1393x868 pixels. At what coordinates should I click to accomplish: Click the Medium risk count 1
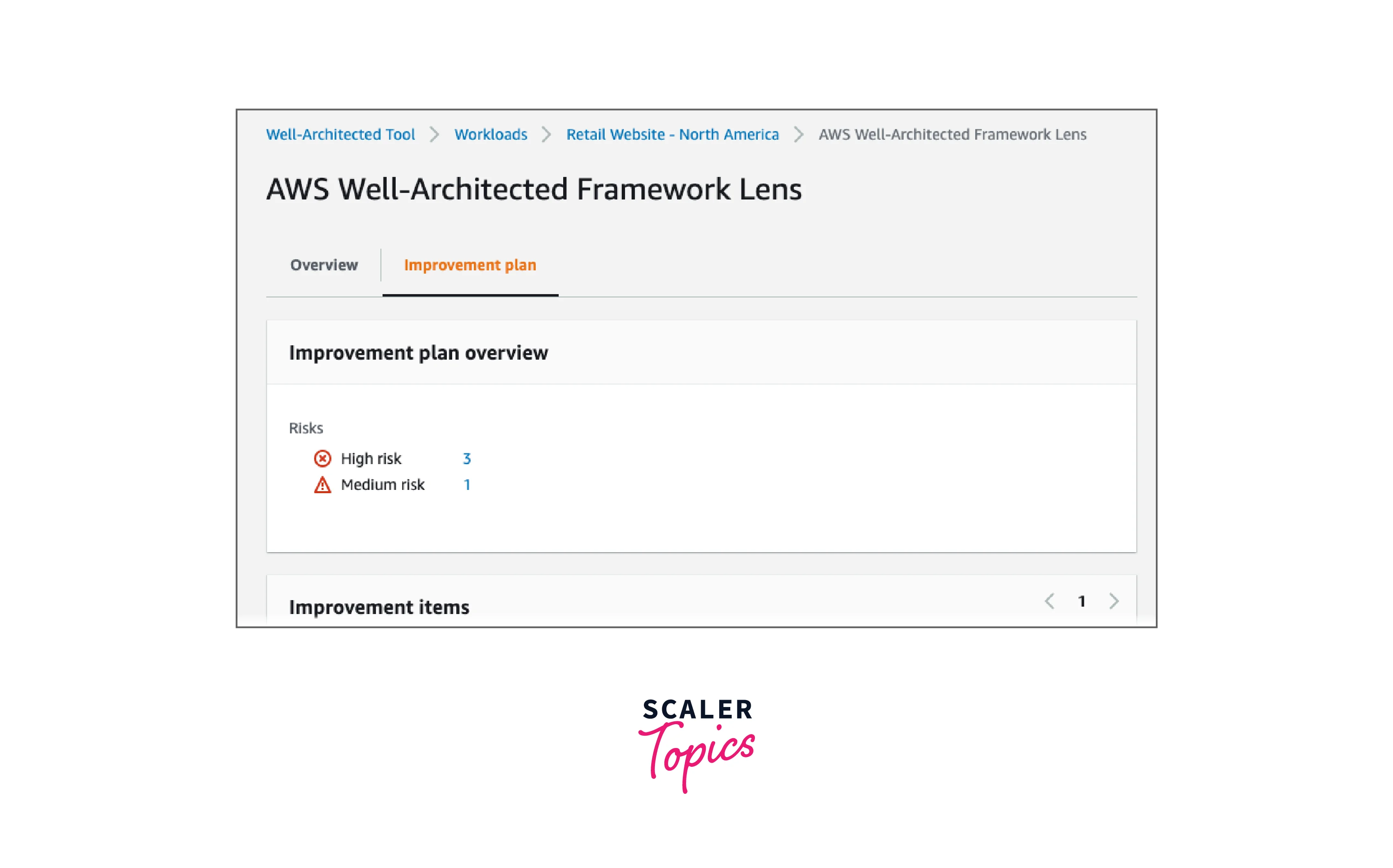click(x=467, y=485)
